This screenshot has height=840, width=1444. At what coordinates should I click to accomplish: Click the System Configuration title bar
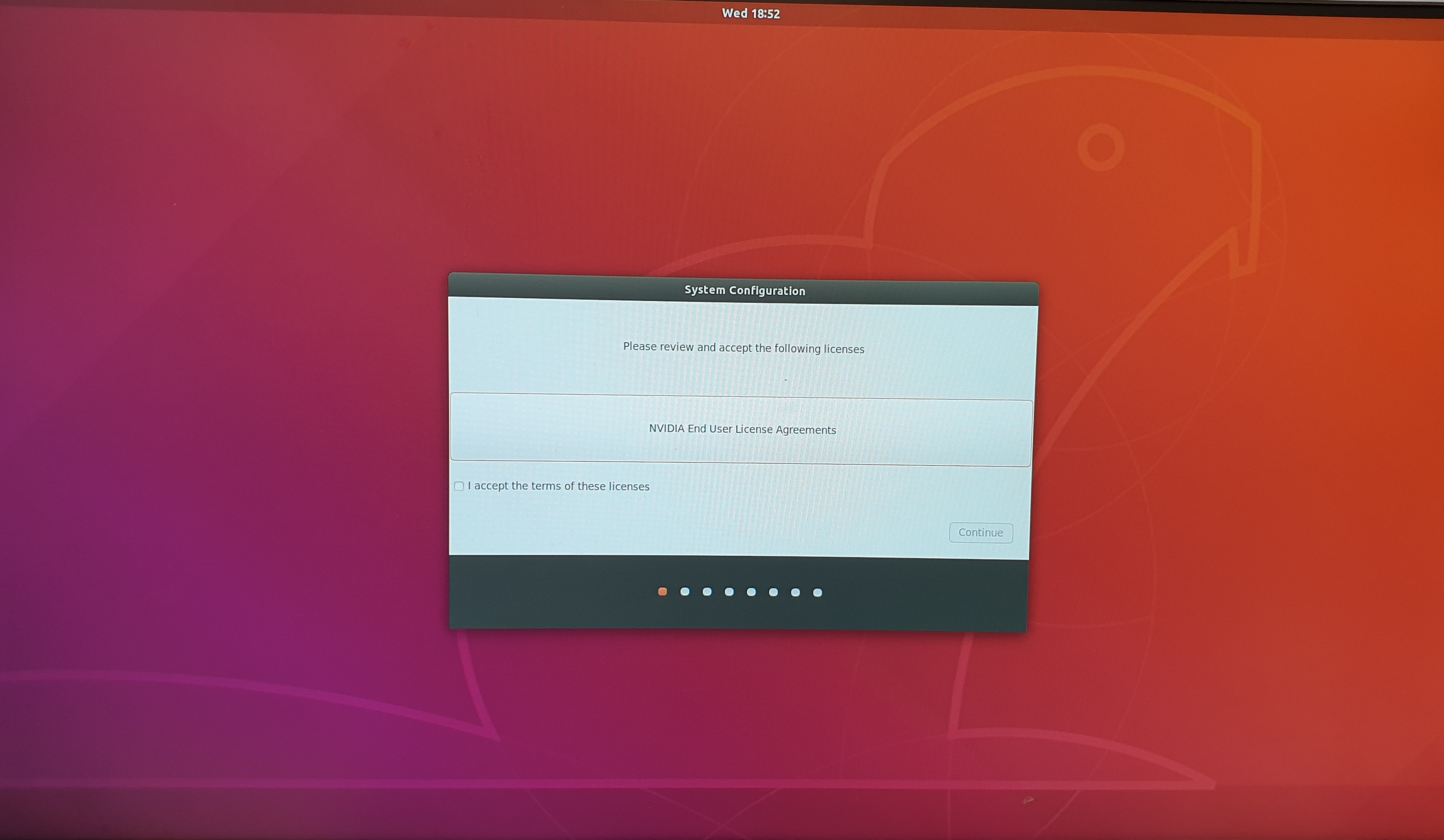click(x=744, y=290)
